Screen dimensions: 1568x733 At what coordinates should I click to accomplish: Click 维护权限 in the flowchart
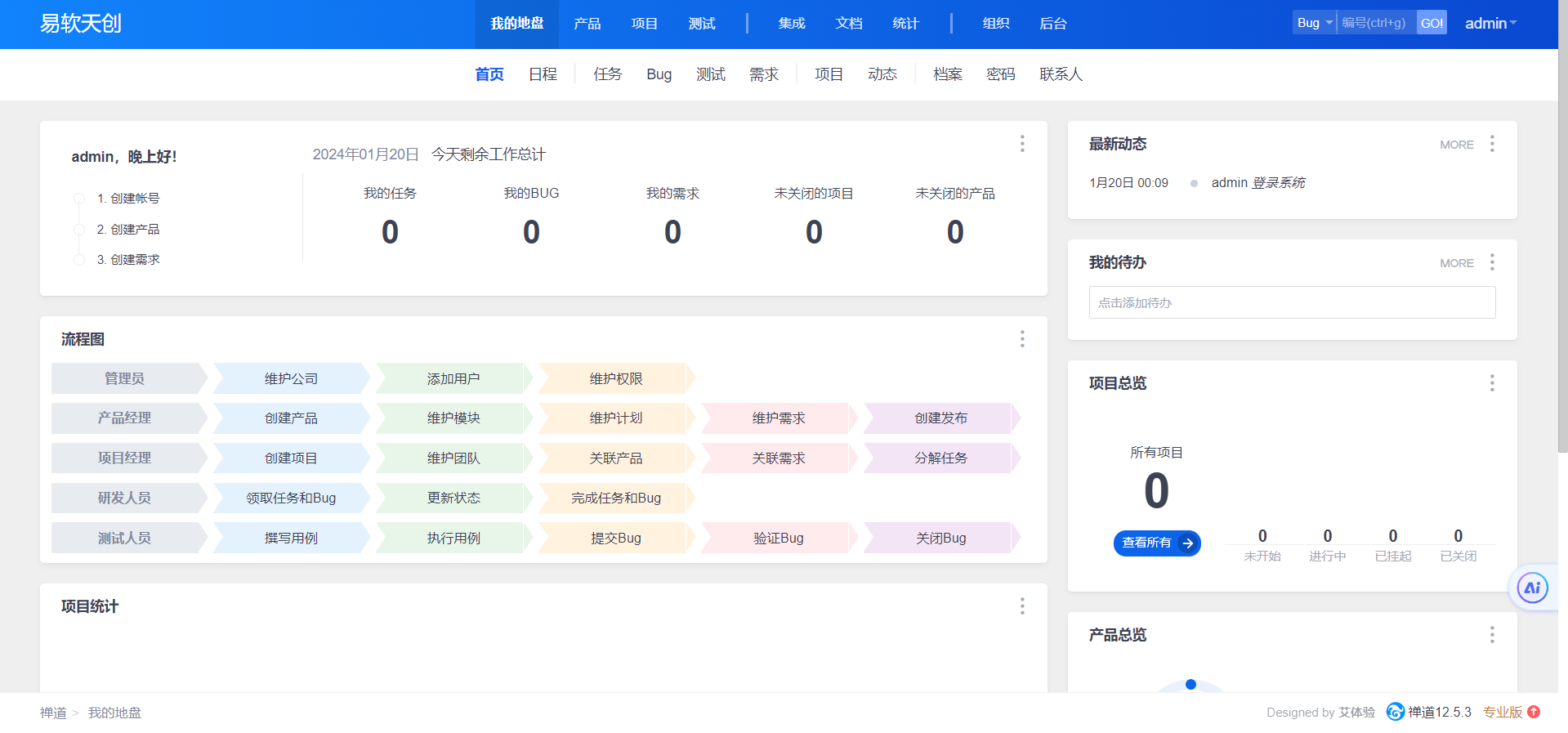pos(616,378)
